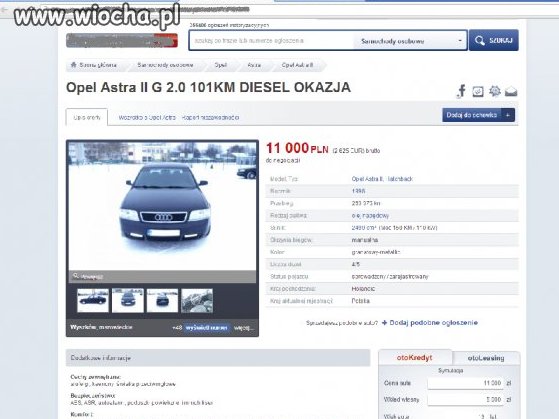
Task: Click the SZUKAJ search button
Action: click(493, 40)
